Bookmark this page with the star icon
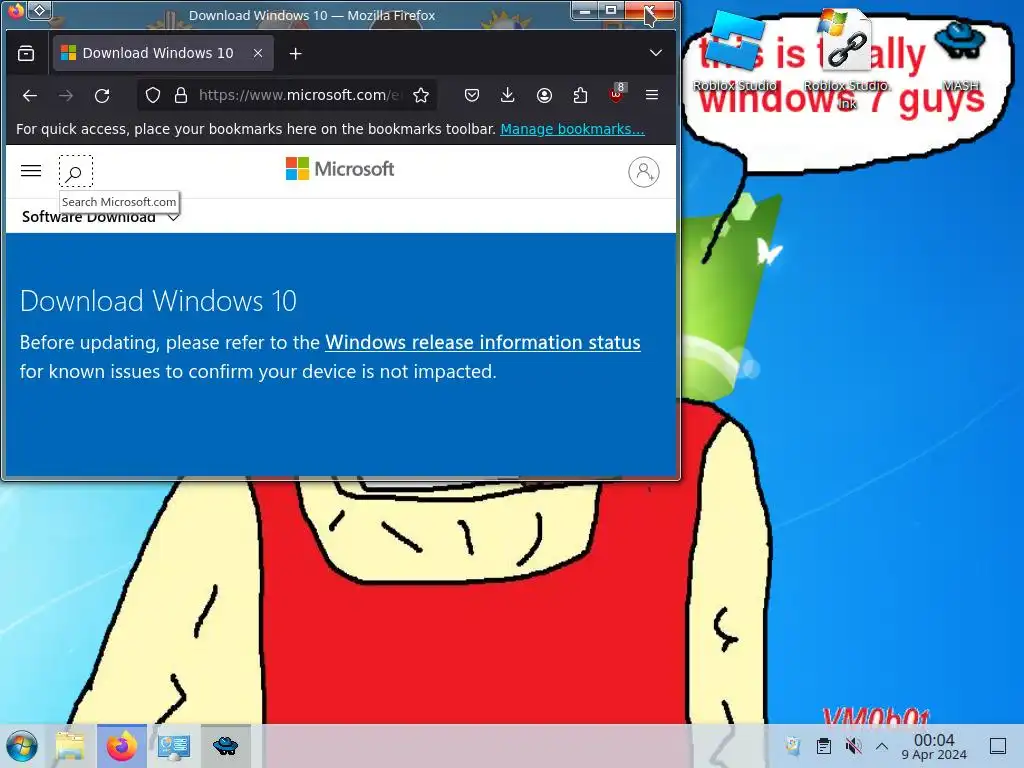Viewport: 1024px width, 768px height. click(x=421, y=95)
